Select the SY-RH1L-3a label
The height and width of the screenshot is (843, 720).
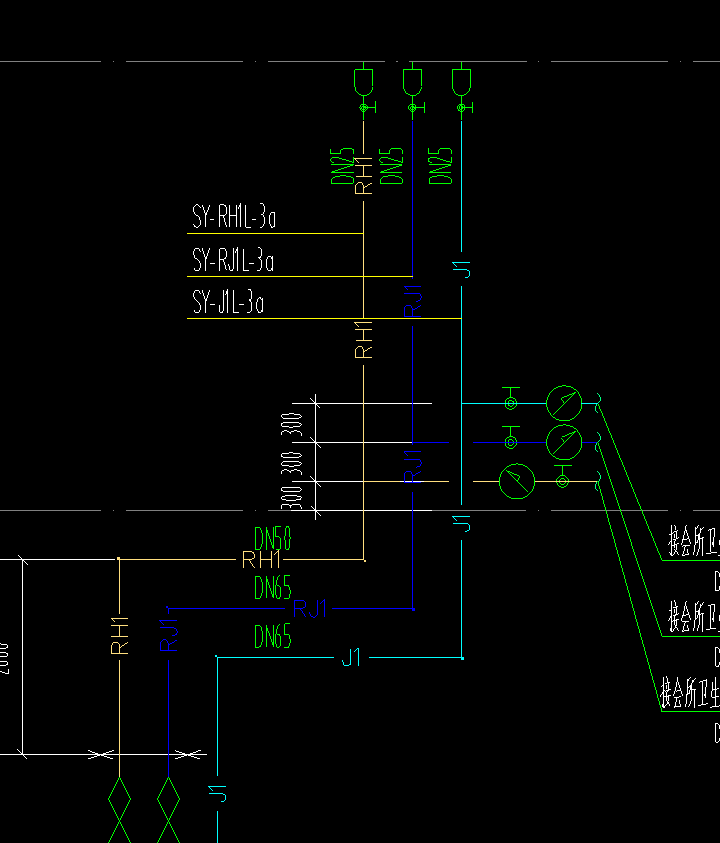click(x=234, y=216)
